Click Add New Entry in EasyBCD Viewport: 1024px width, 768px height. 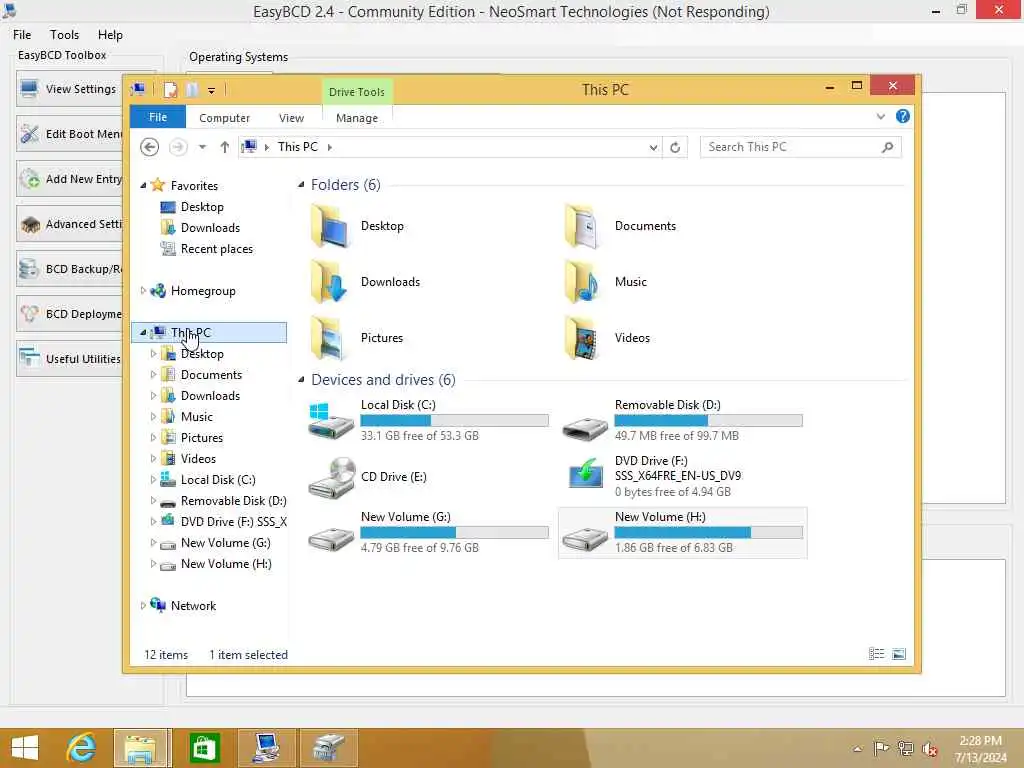(x=70, y=179)
